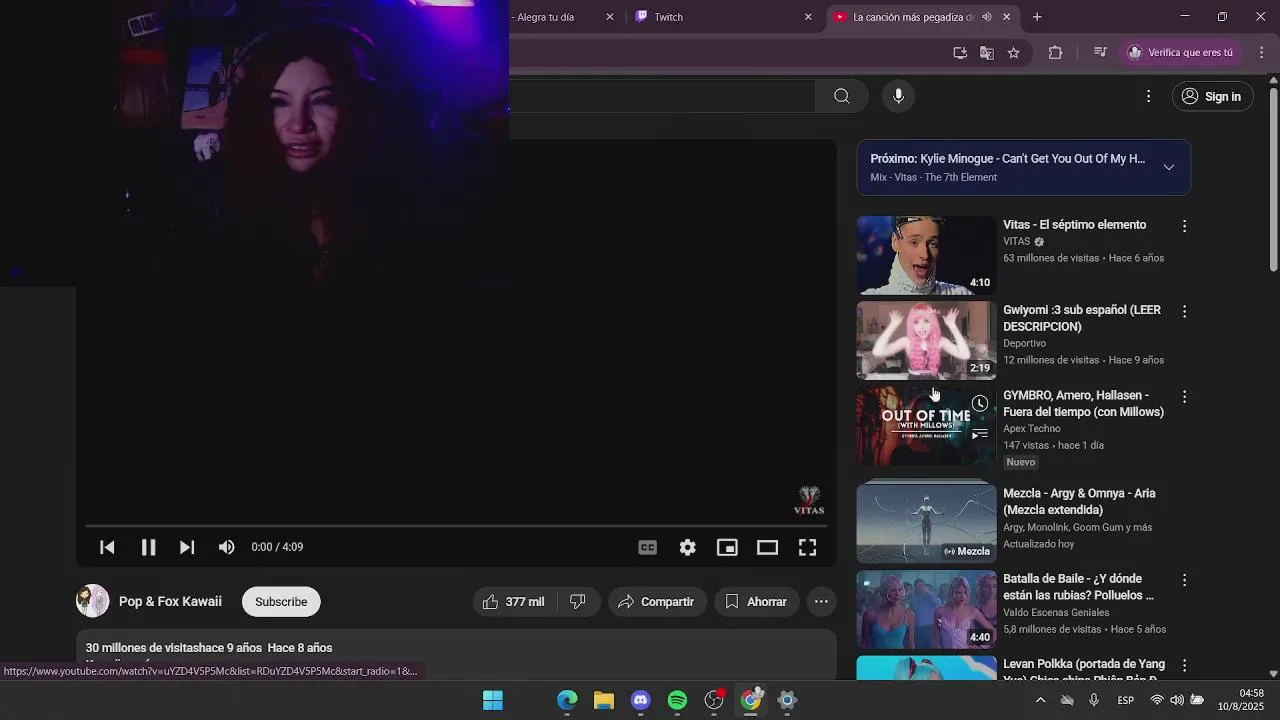Open options menu for Vitas video

coord(1184,226)
